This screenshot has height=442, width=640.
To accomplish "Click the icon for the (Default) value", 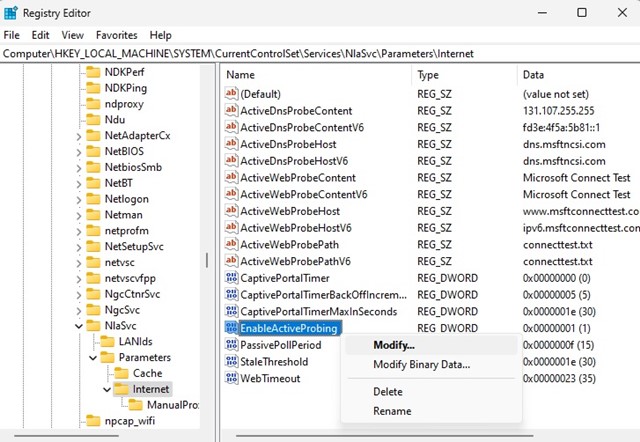I will 231,94.
